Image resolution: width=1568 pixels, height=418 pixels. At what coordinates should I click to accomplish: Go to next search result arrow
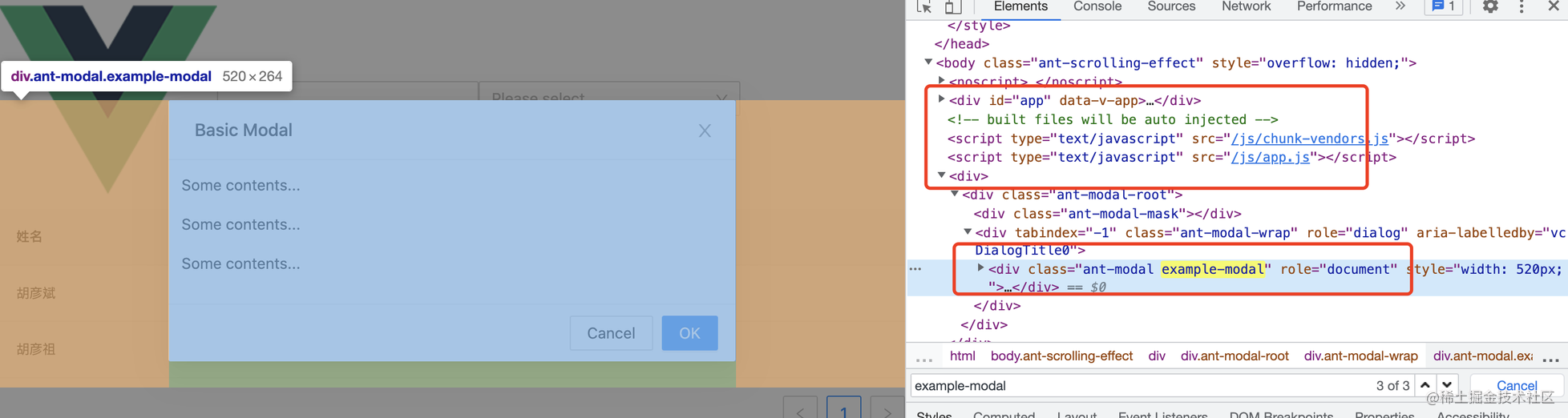1447,385
